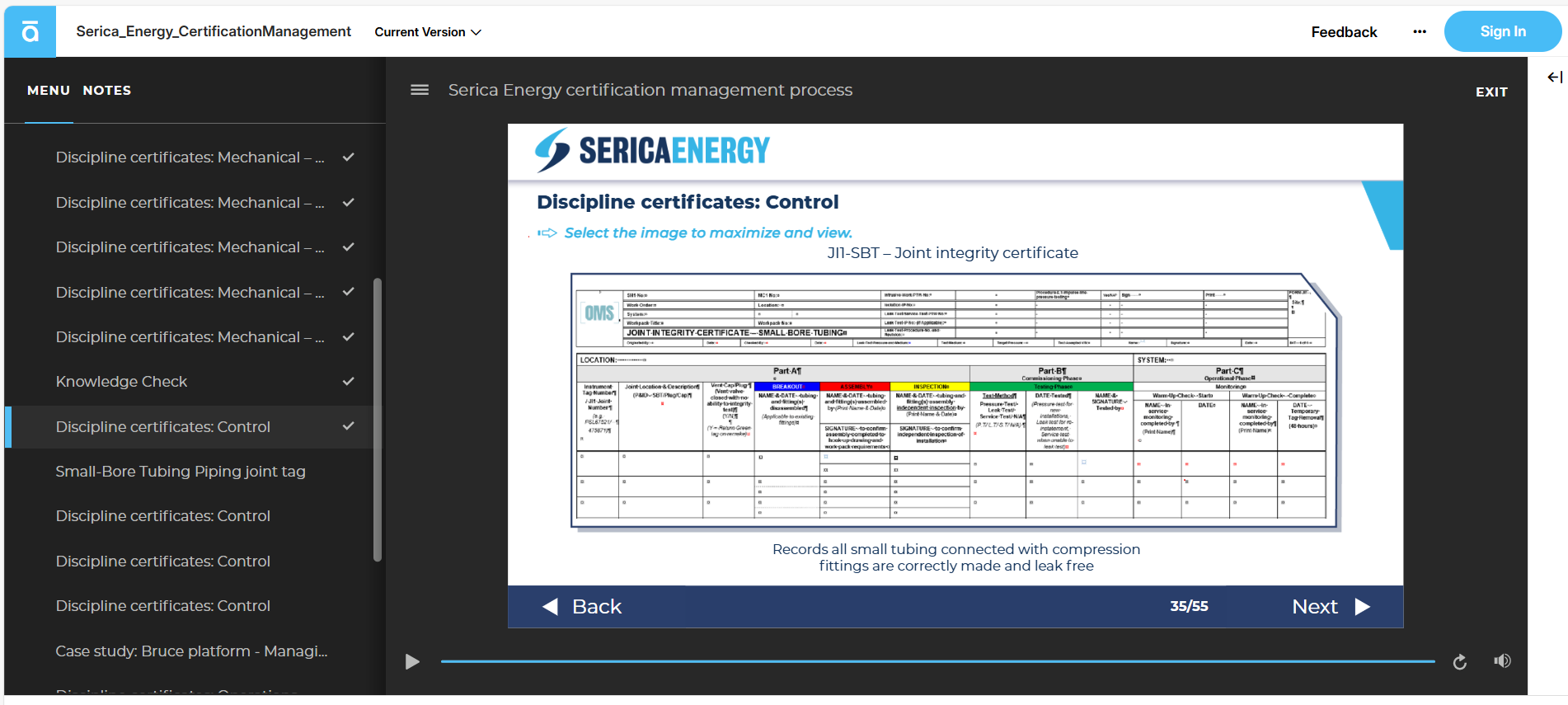Click the Back arrow icon
Viewport: 1568px width, 705px height.
point(550,607)
